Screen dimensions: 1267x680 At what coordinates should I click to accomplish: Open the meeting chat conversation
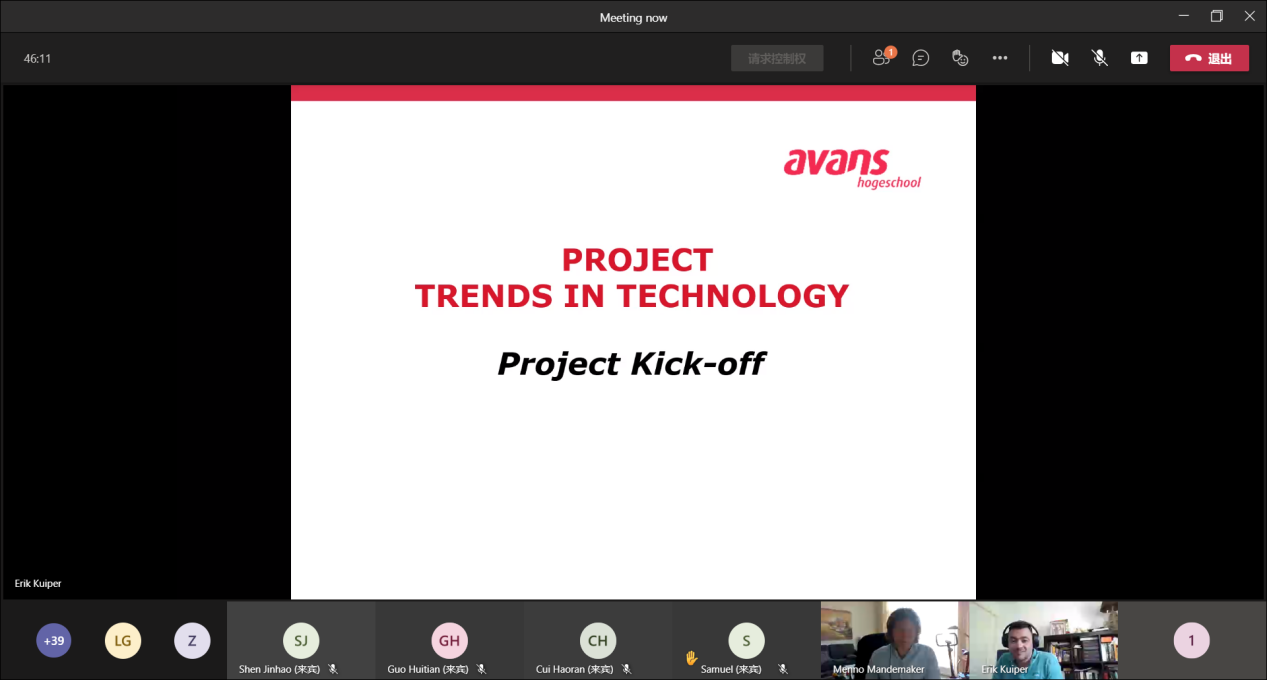921,58
